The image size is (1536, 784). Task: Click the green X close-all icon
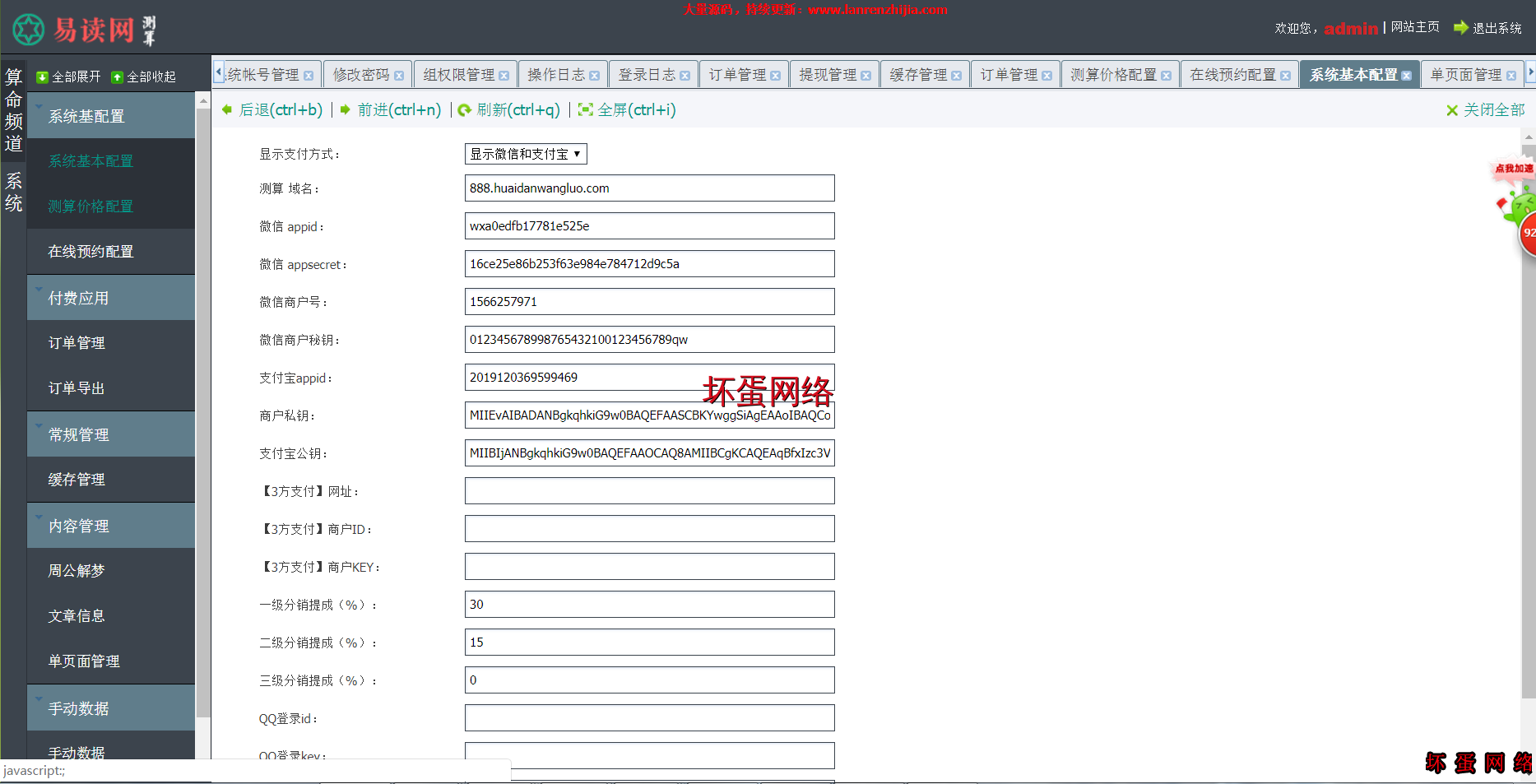[x=1452, y=110]
